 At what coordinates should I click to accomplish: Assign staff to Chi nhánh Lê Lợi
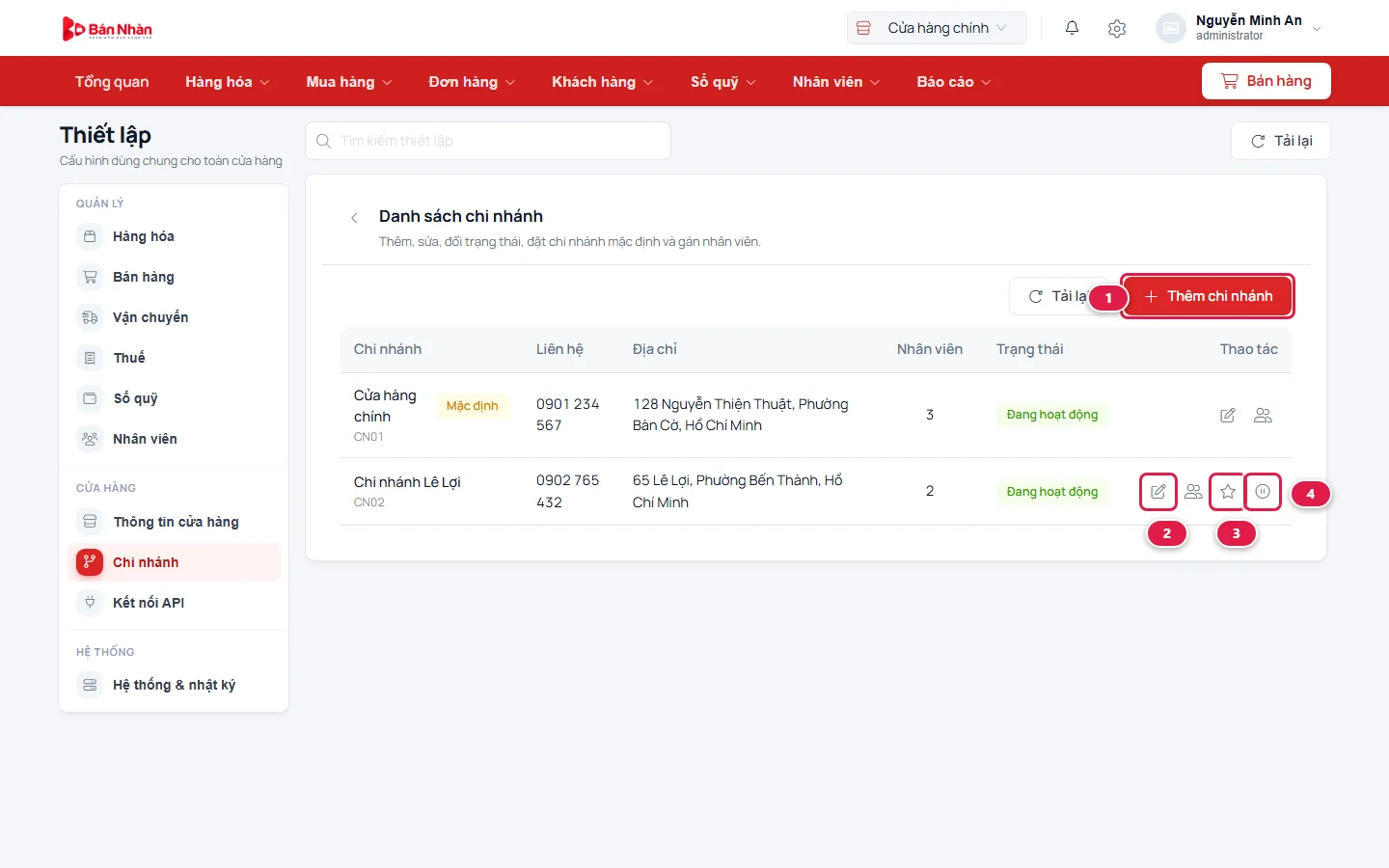point(1193,492)
